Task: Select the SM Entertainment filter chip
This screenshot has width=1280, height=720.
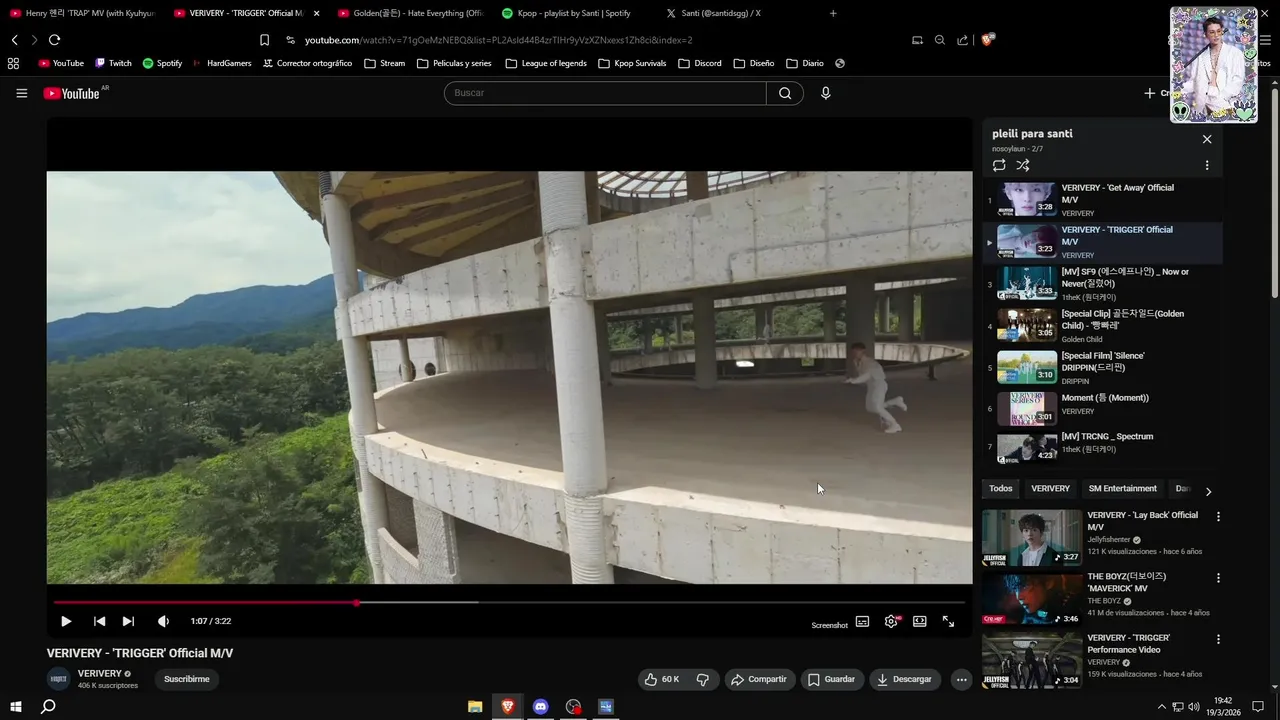Action: tap(1122, 489)
